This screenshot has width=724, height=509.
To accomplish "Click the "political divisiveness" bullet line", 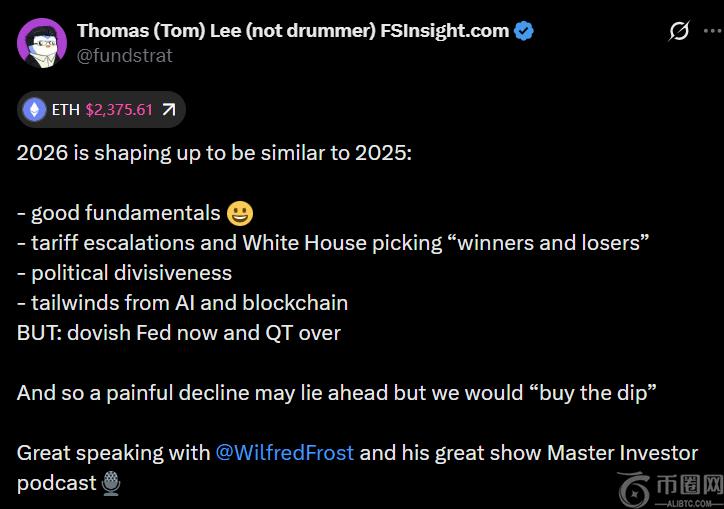I will pos(124,273).
